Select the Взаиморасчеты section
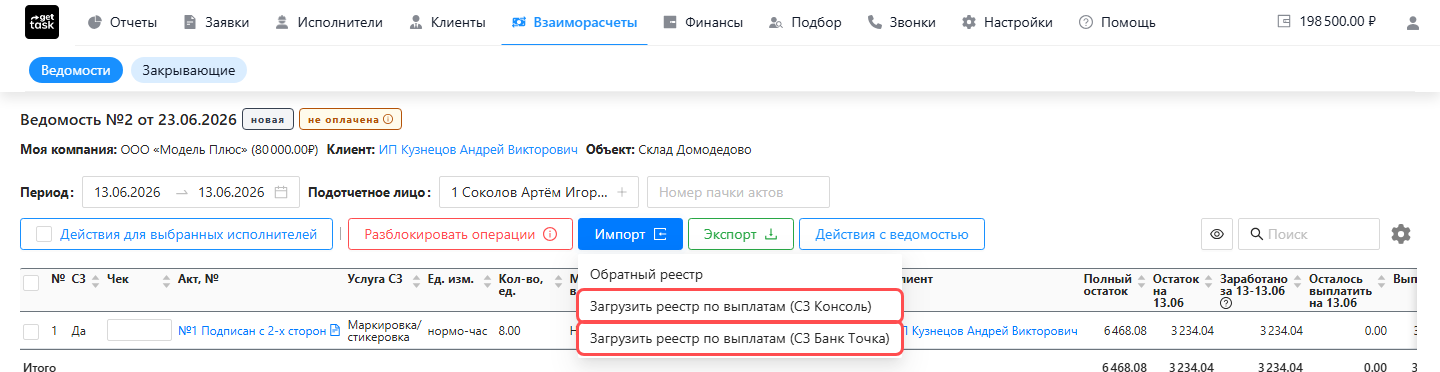The image size is (1440, 372). pyautogui.click(x=574, y=22)
